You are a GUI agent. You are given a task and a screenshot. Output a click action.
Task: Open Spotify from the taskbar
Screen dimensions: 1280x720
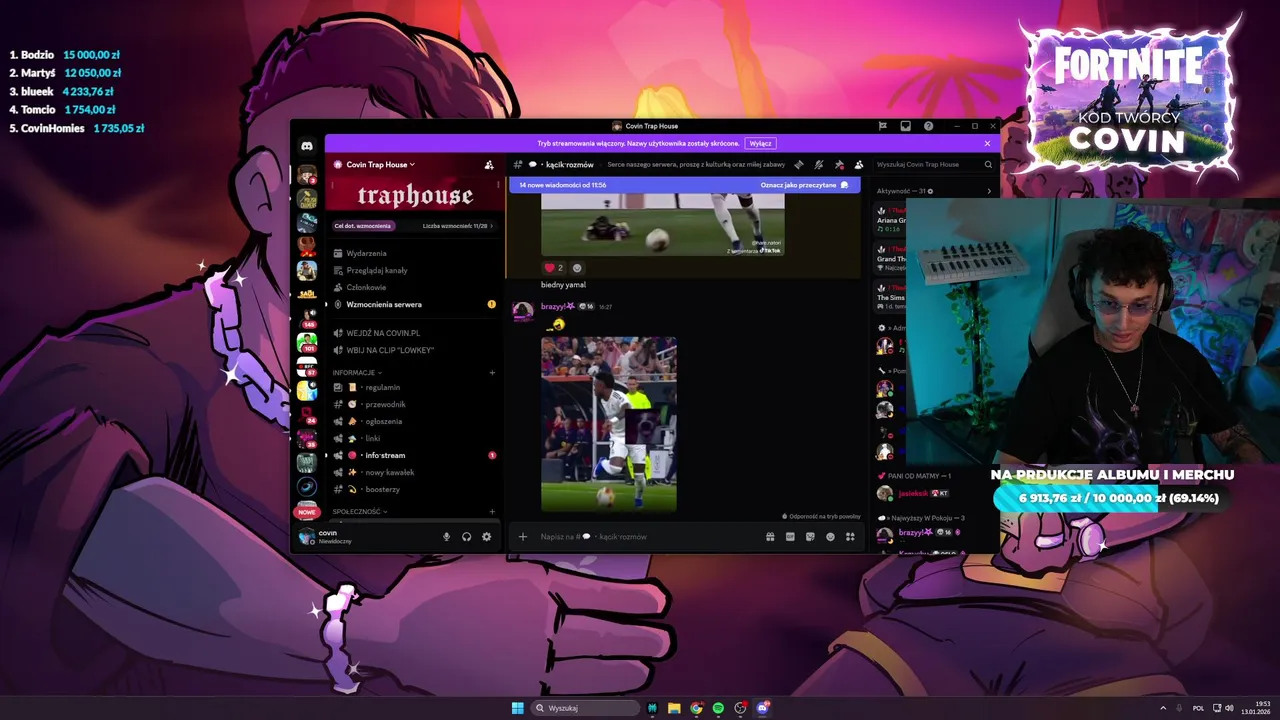[718, 708]
